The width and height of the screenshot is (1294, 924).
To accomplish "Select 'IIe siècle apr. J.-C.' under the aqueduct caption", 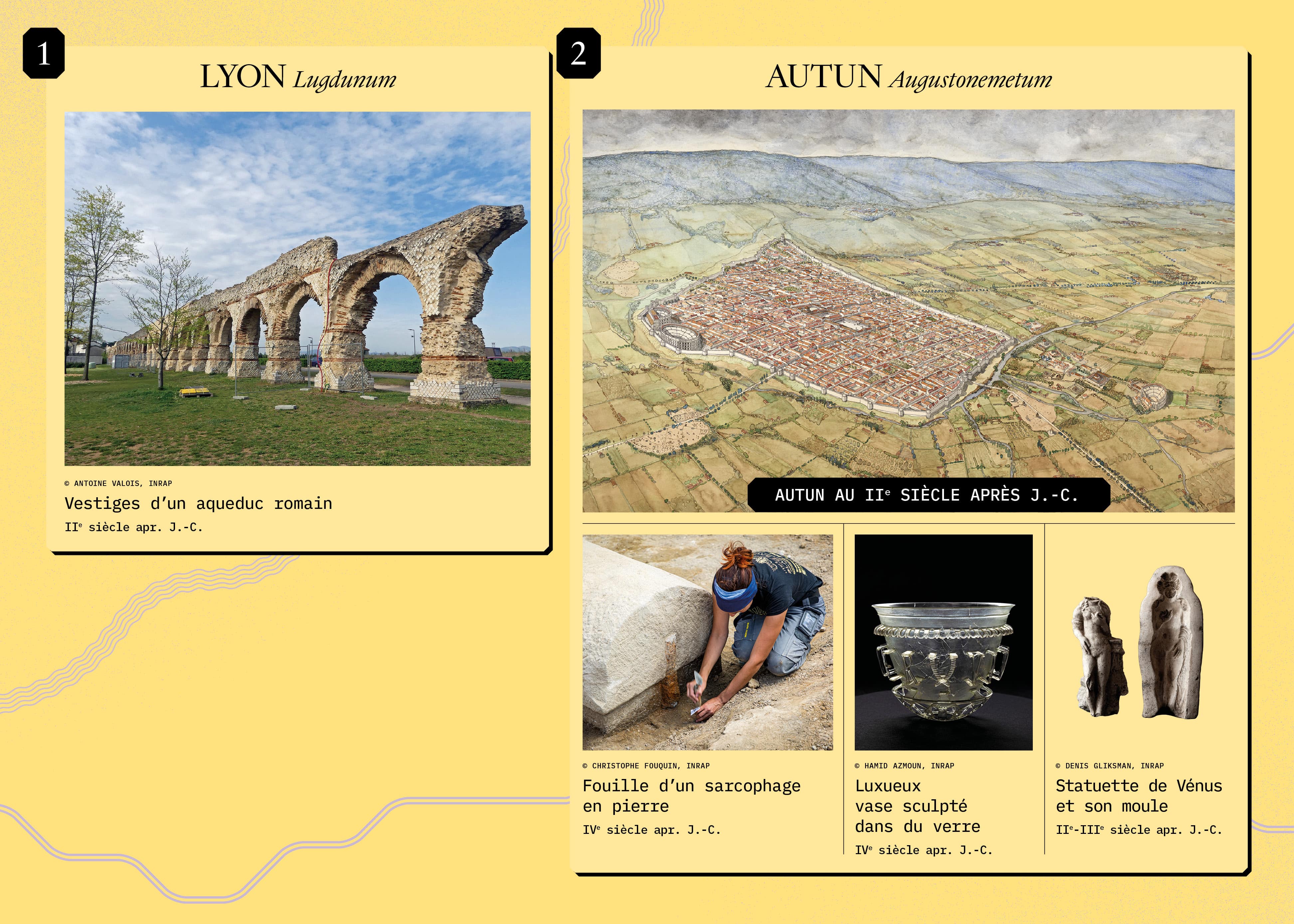I will pos(134,528).
